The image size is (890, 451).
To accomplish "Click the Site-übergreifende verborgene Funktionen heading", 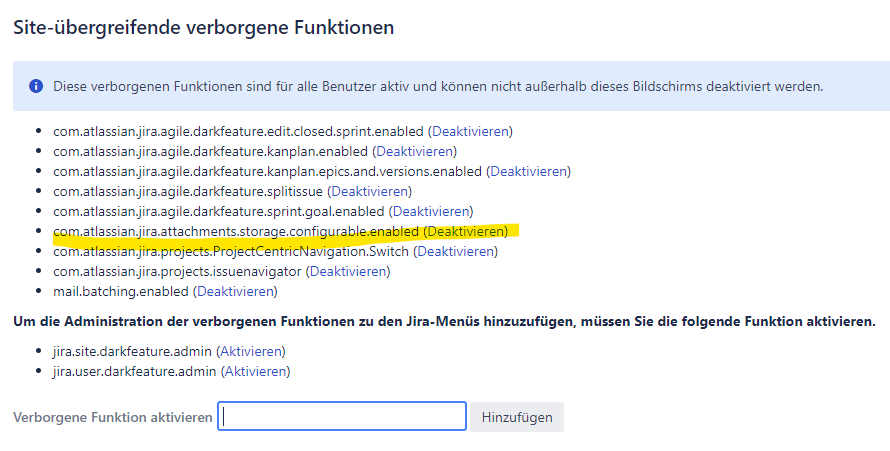I will click(x=204, y=27).
